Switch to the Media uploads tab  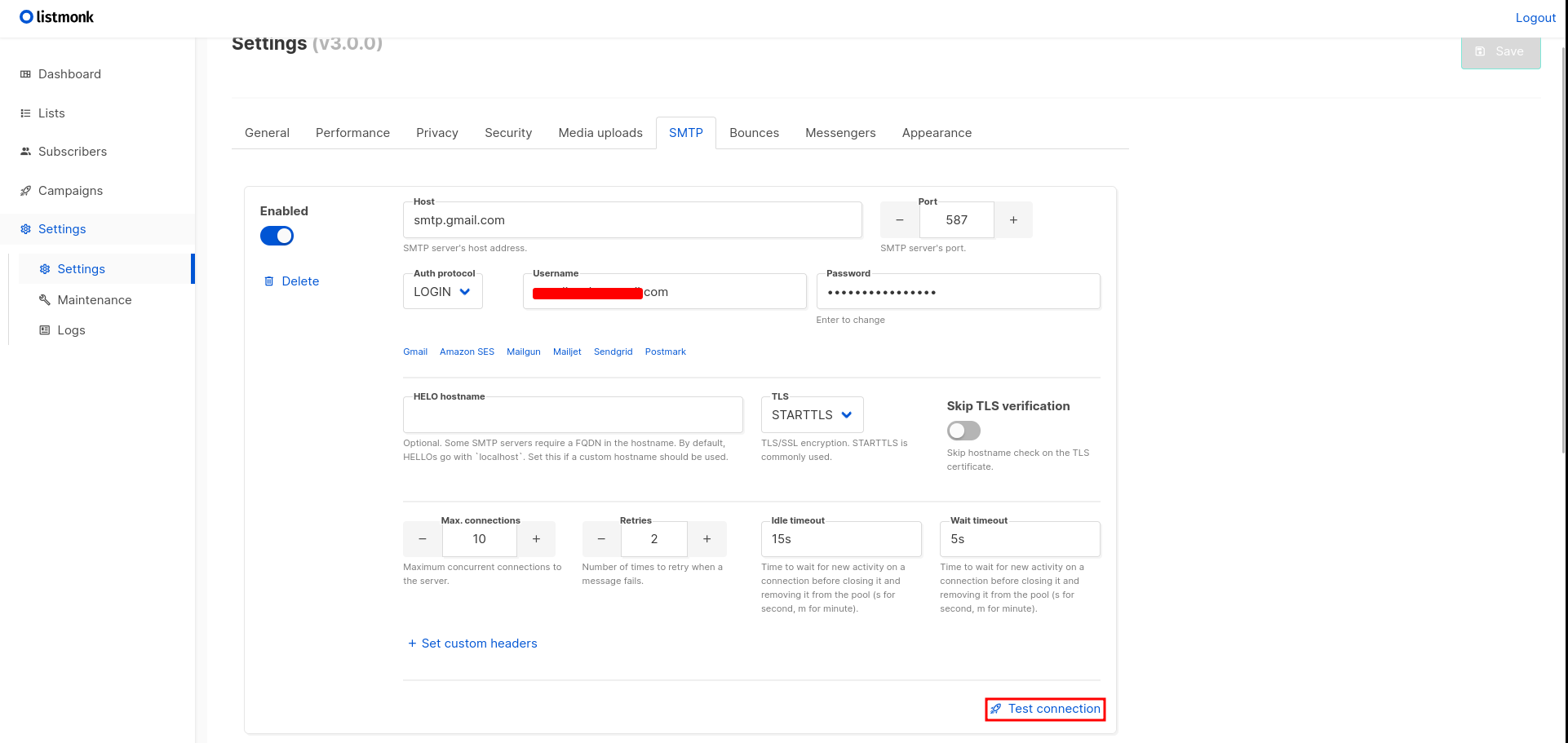[x=600, y=133]
